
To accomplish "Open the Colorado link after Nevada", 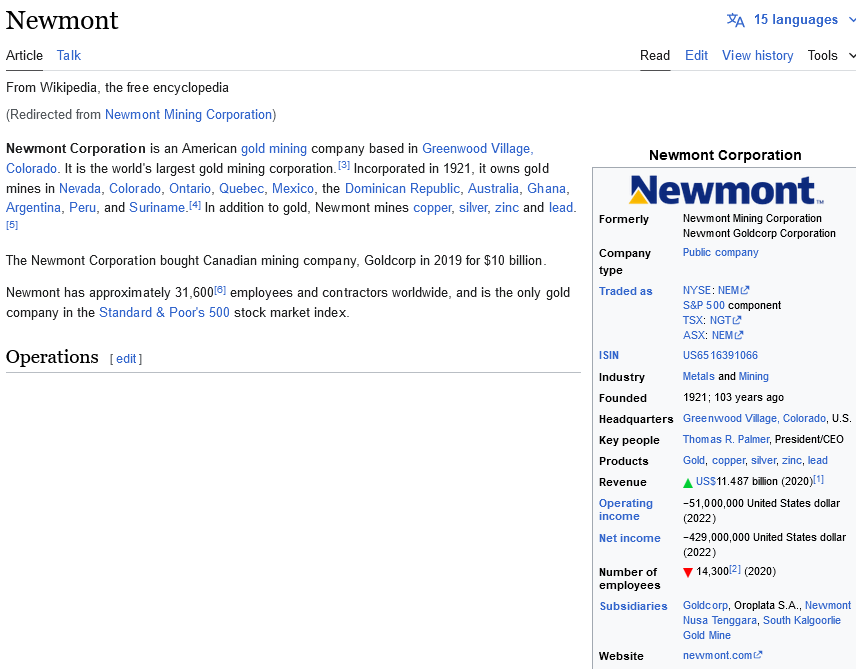I will tap(135, 188).
